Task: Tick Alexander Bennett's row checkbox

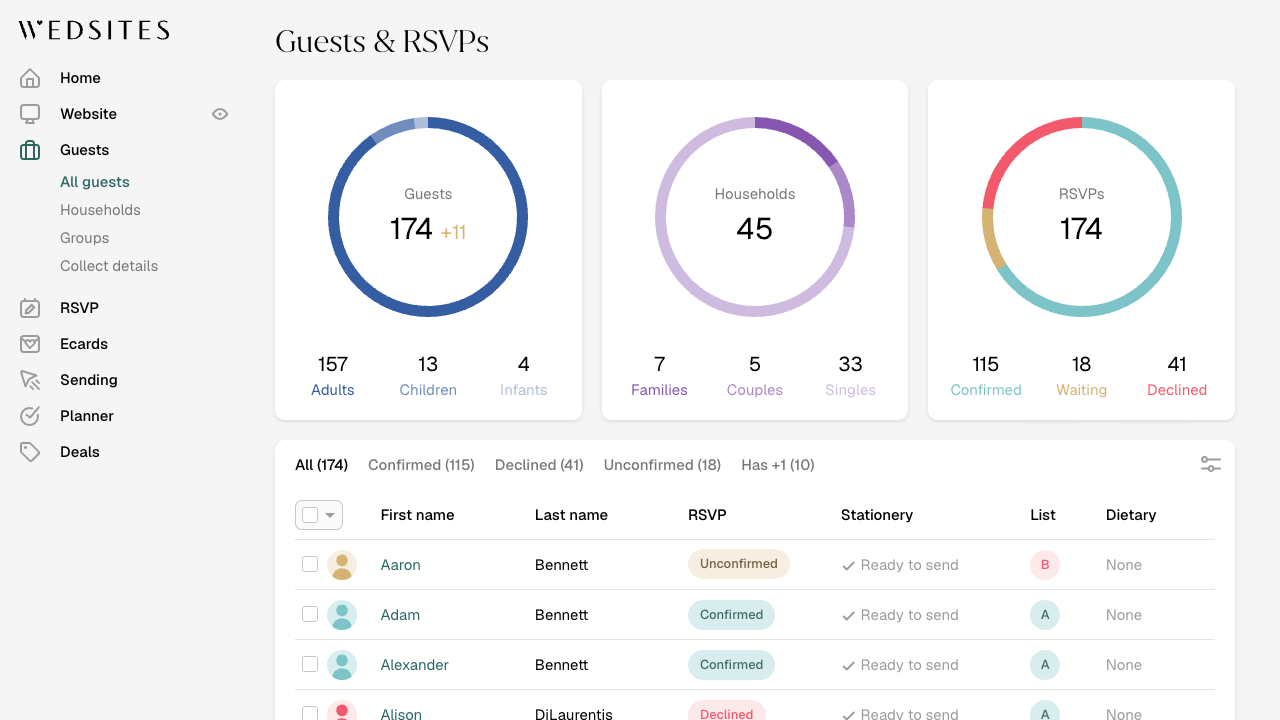Action: tap(310, 665)
